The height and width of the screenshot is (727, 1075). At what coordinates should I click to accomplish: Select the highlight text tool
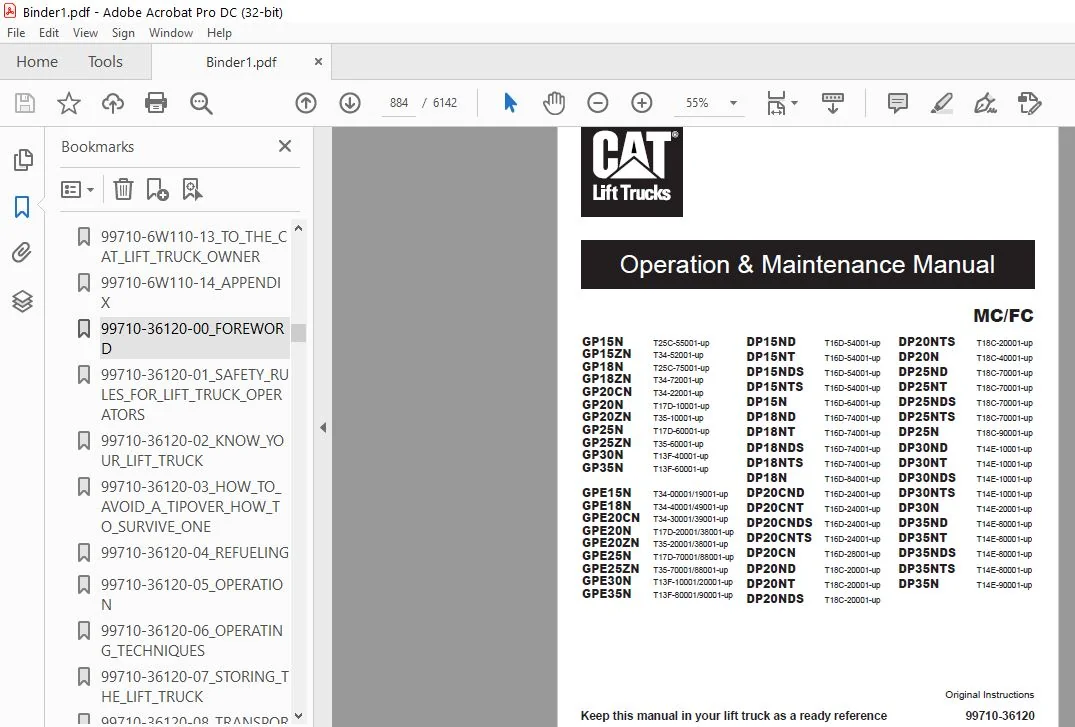[941, 103]
